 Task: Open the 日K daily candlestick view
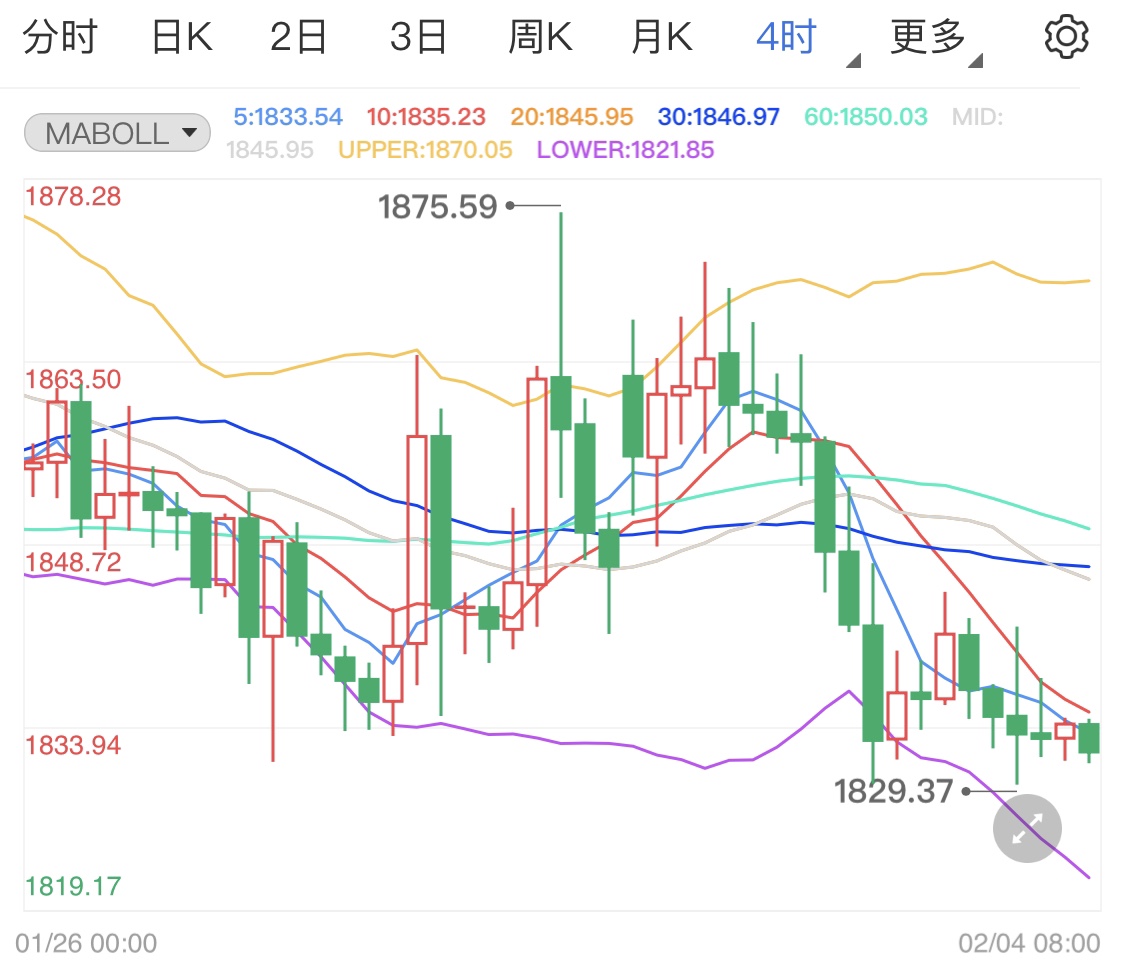coord(180,35)
